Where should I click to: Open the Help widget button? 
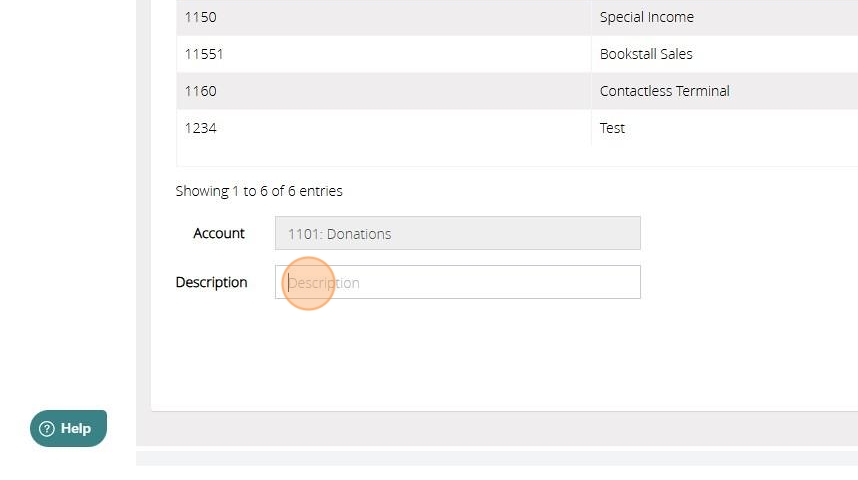pos(68,428)
